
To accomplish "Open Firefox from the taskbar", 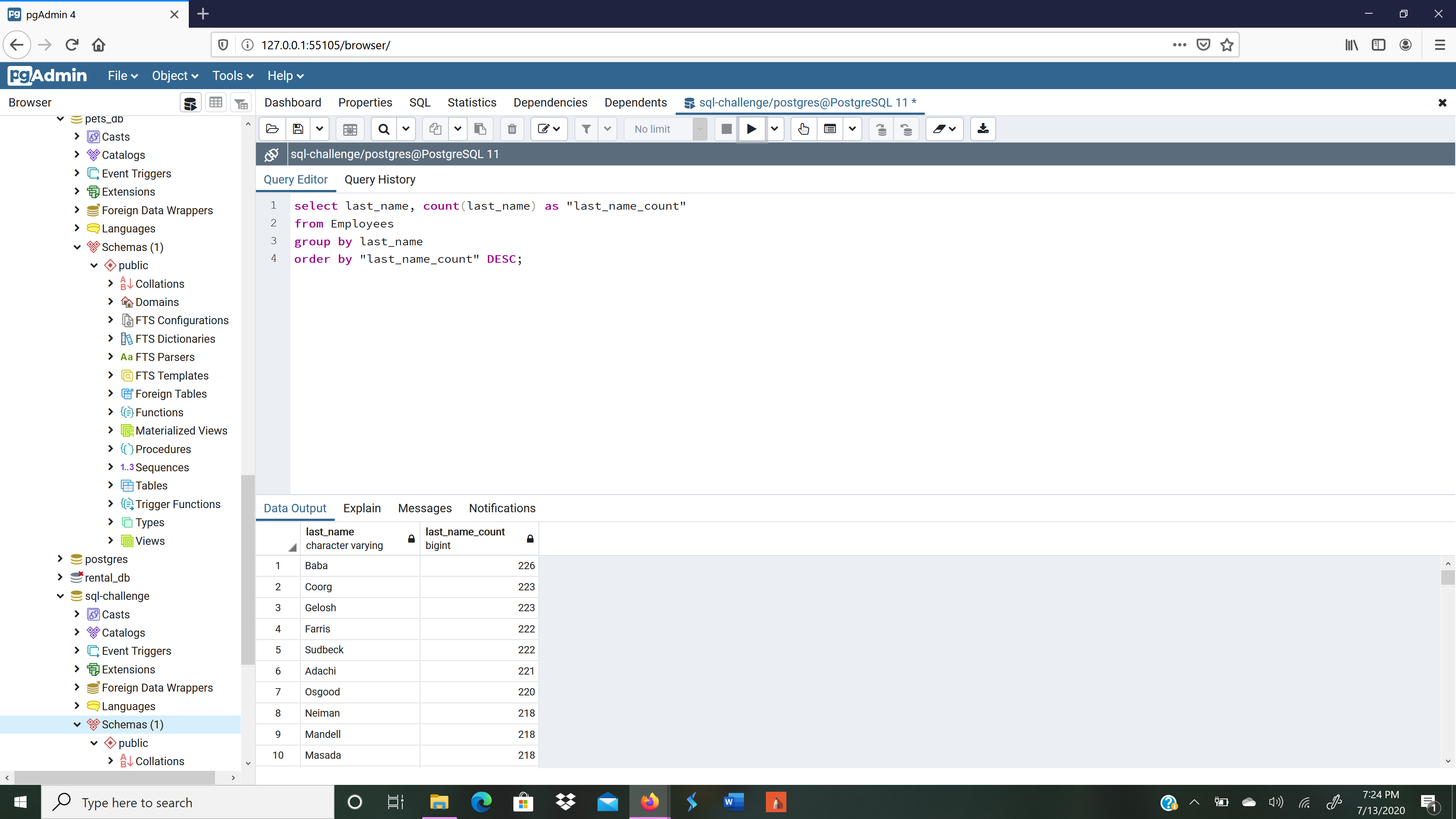I will [650, 802].
